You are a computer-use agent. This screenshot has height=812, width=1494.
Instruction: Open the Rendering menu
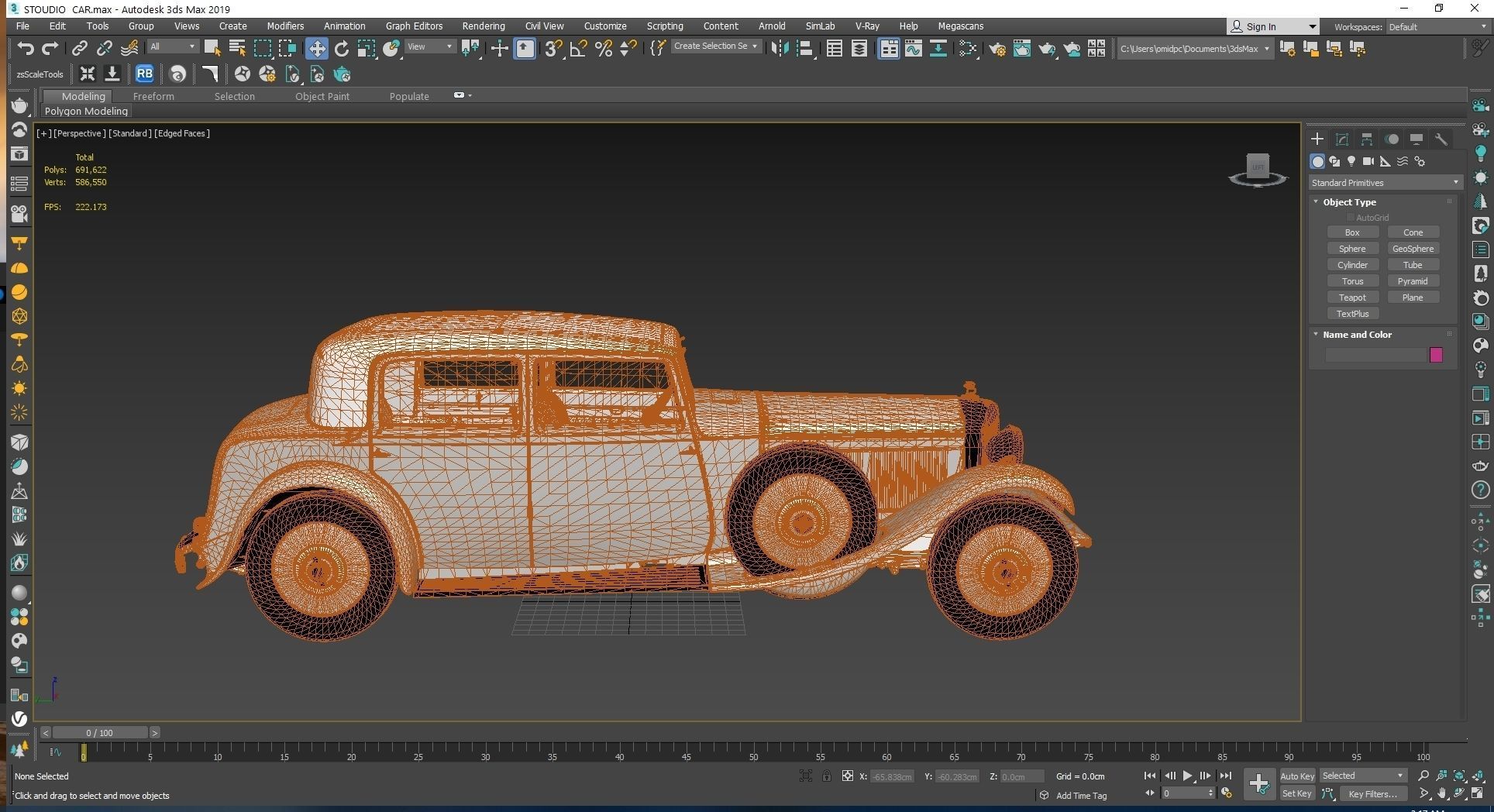point(484,26)
